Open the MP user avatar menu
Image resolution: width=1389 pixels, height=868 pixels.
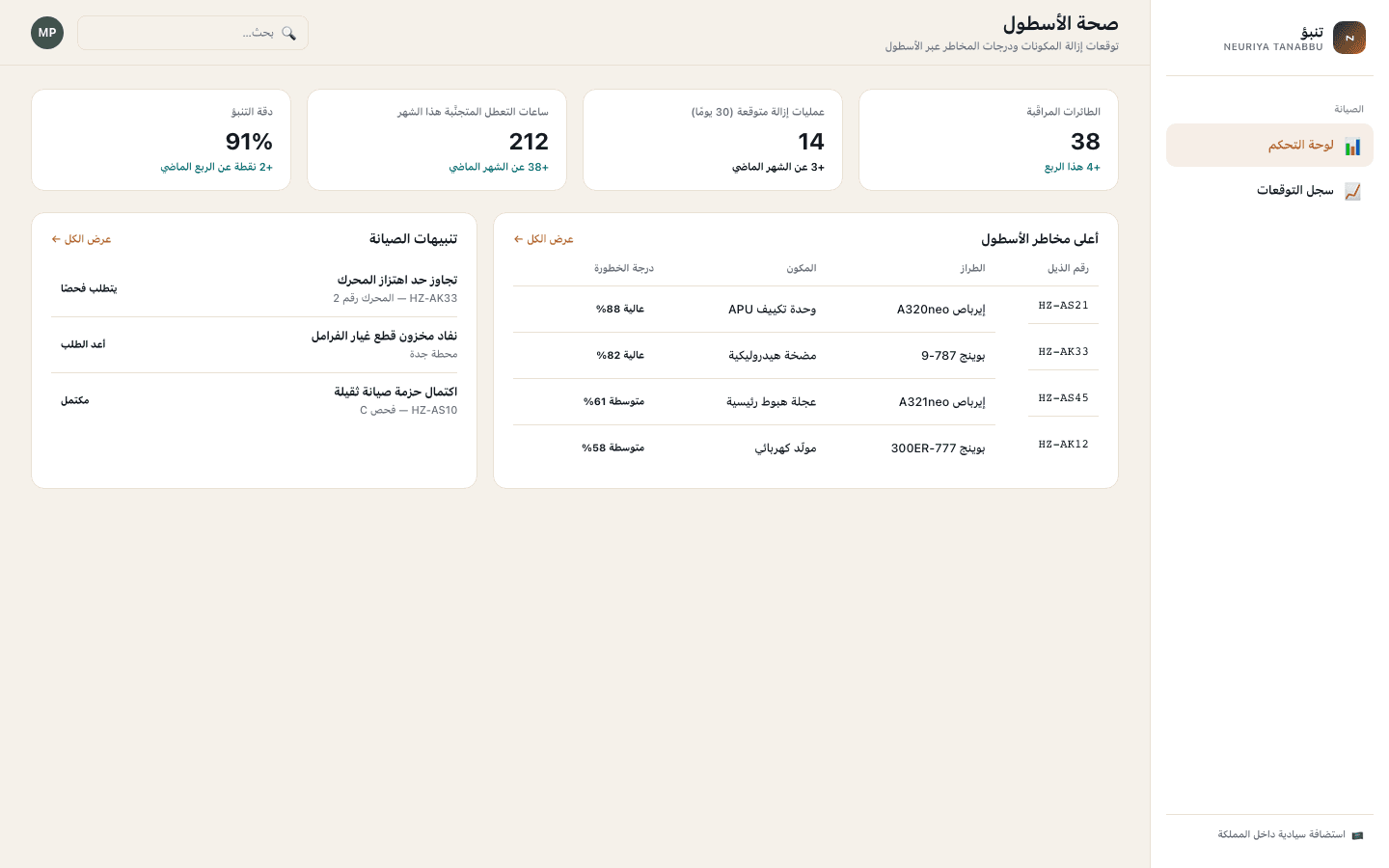(x=47, y=33)
